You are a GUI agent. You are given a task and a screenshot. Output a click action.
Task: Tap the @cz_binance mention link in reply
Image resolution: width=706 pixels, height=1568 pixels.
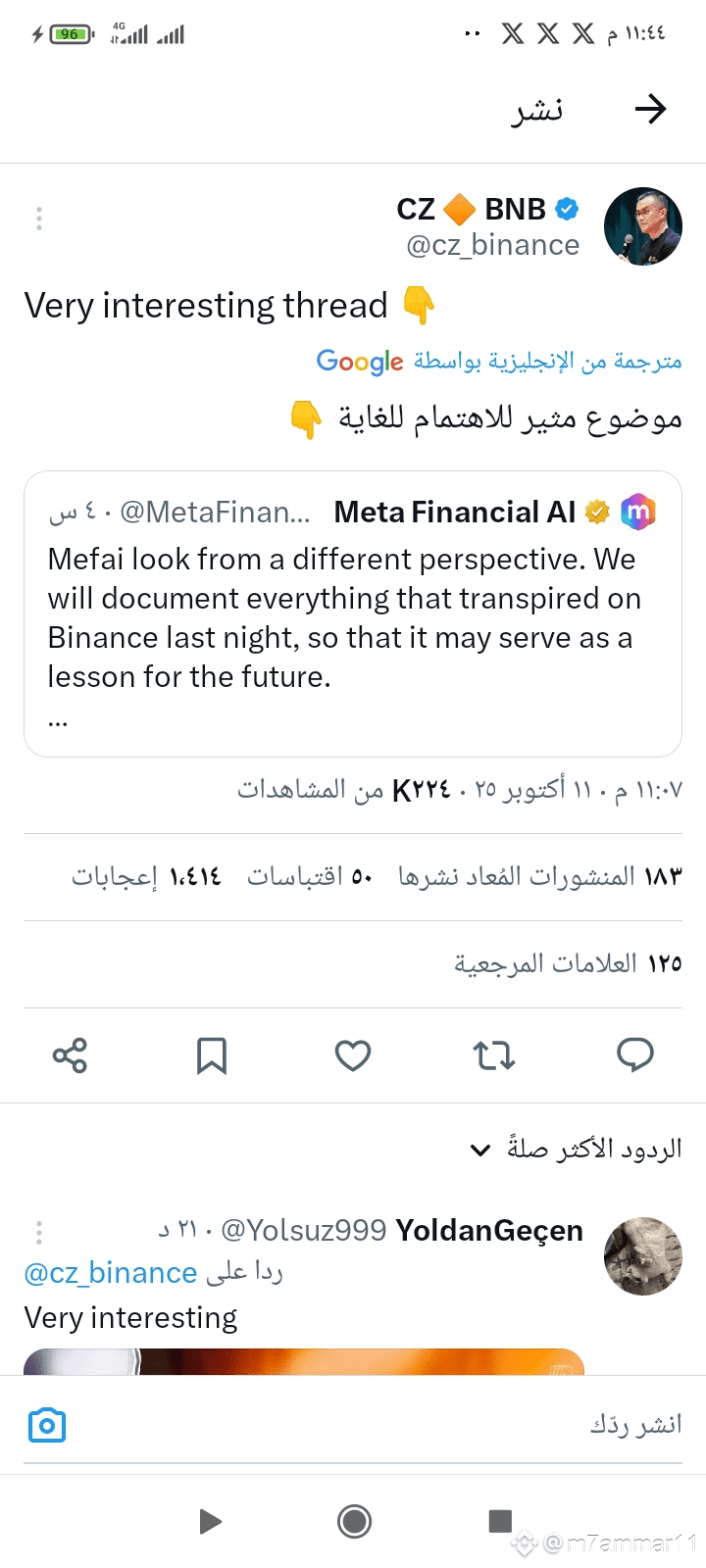click(x=111, y=1273)
